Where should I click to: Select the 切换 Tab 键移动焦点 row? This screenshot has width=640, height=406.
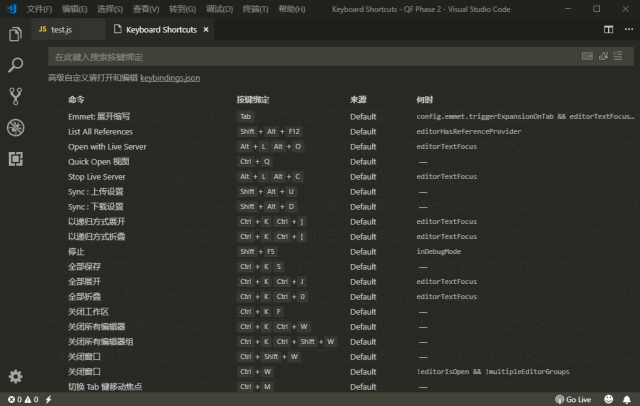[x=342, y=387]
